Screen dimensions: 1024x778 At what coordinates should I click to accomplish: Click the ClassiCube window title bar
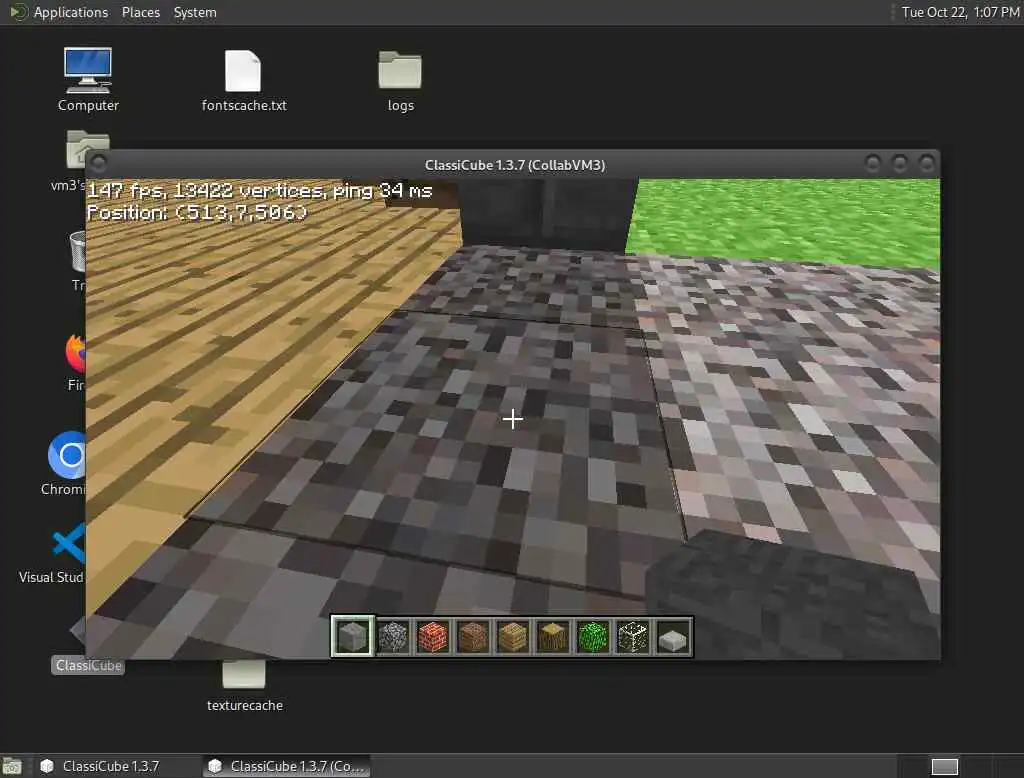pyautogui.click(x=515, y=165)
